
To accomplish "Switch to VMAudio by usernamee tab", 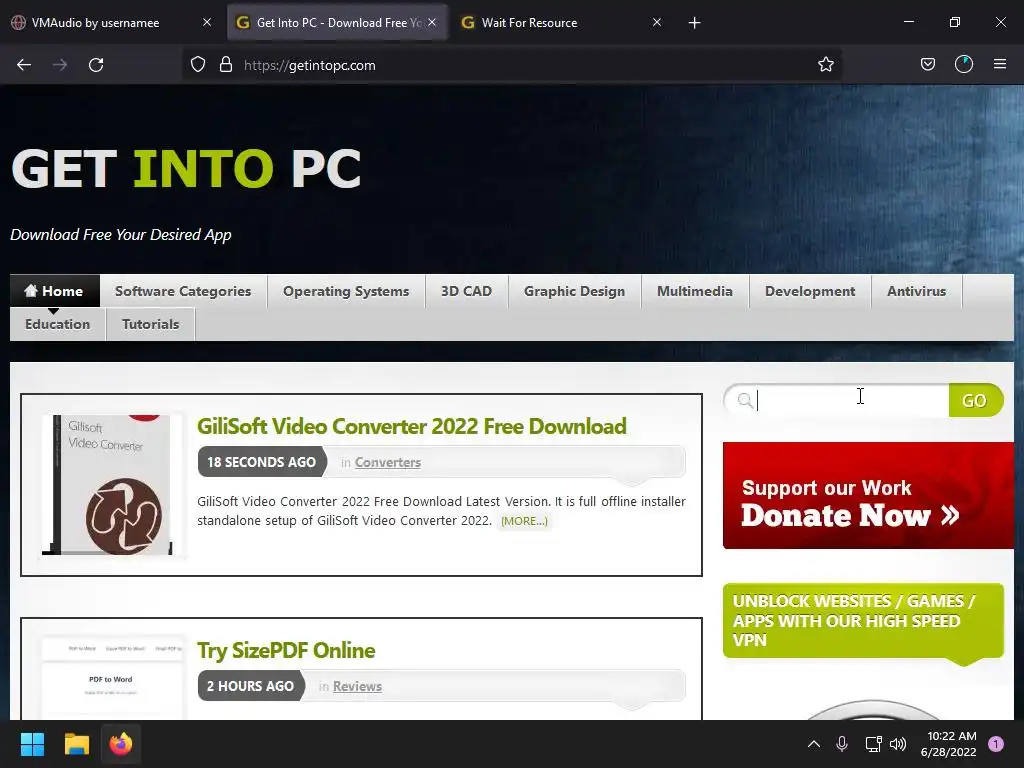I will 95,23.
